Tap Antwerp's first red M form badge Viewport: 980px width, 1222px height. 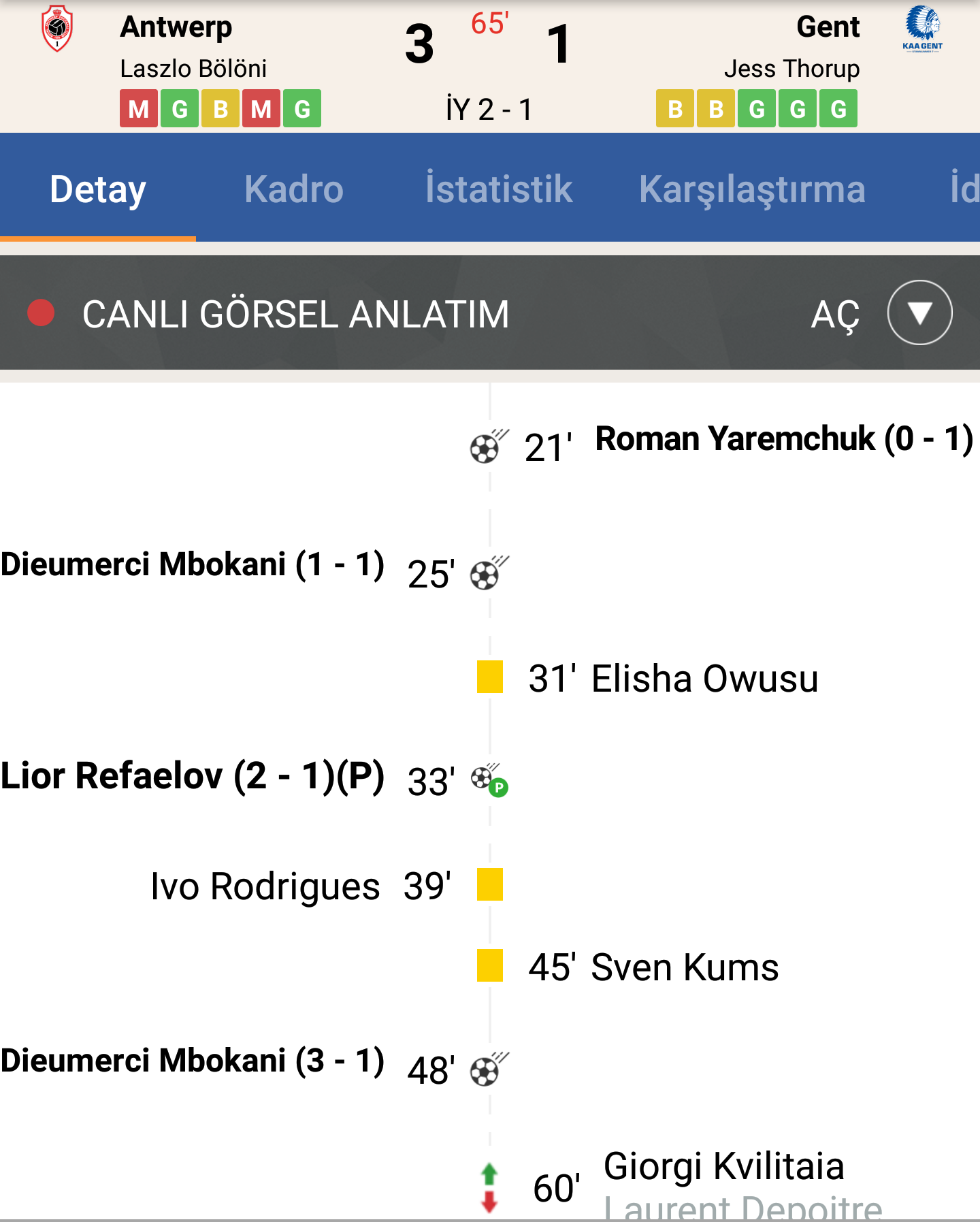click(x=139, y=108)
